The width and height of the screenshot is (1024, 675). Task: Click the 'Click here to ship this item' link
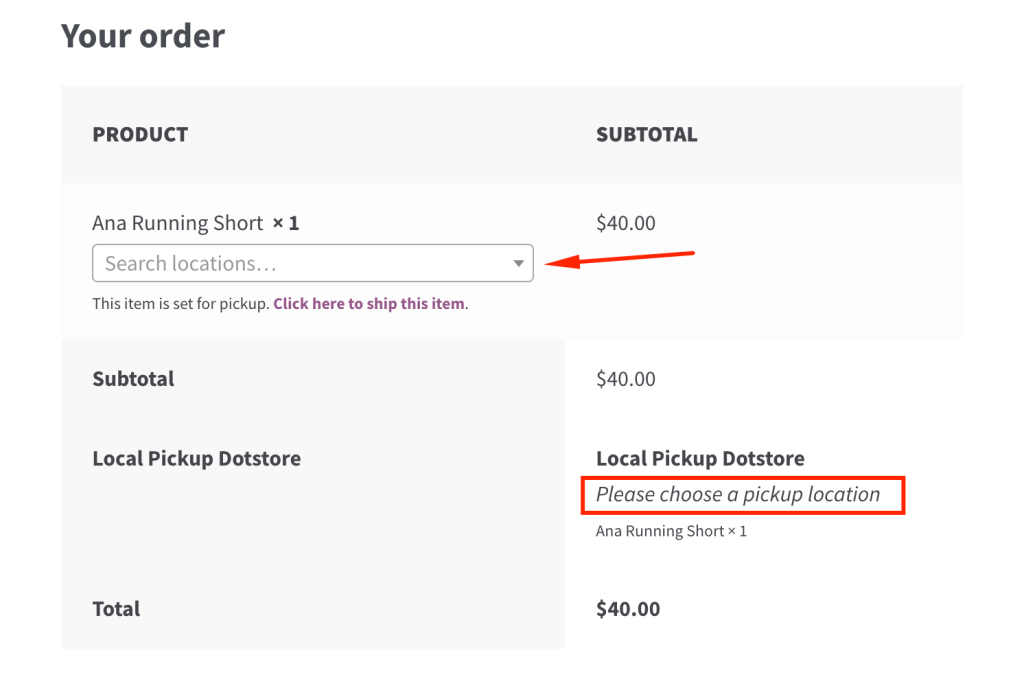[x=369, y=303]
